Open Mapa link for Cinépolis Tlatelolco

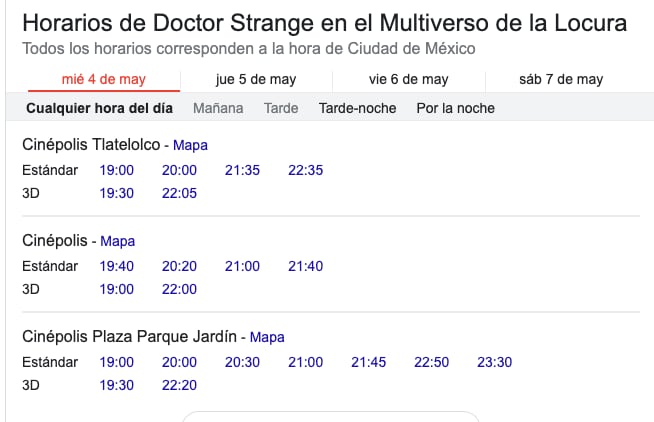pyautogui.click(x=190, y=145)
